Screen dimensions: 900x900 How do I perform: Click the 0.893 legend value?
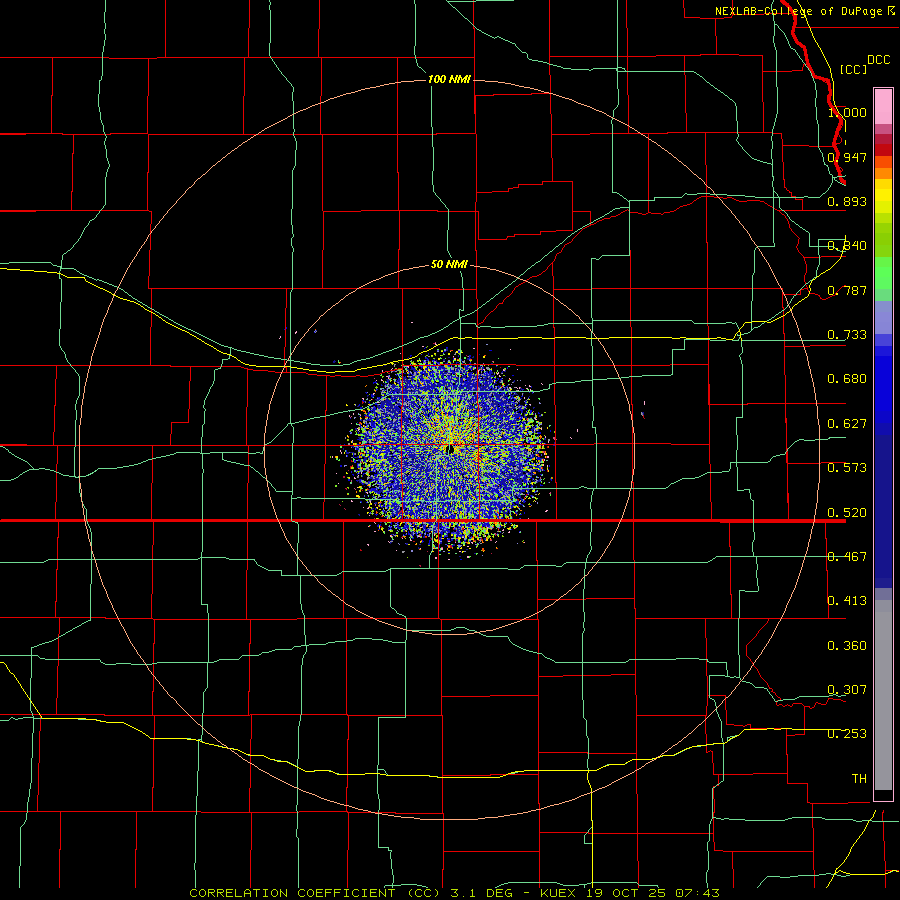[x=847, y=201]
